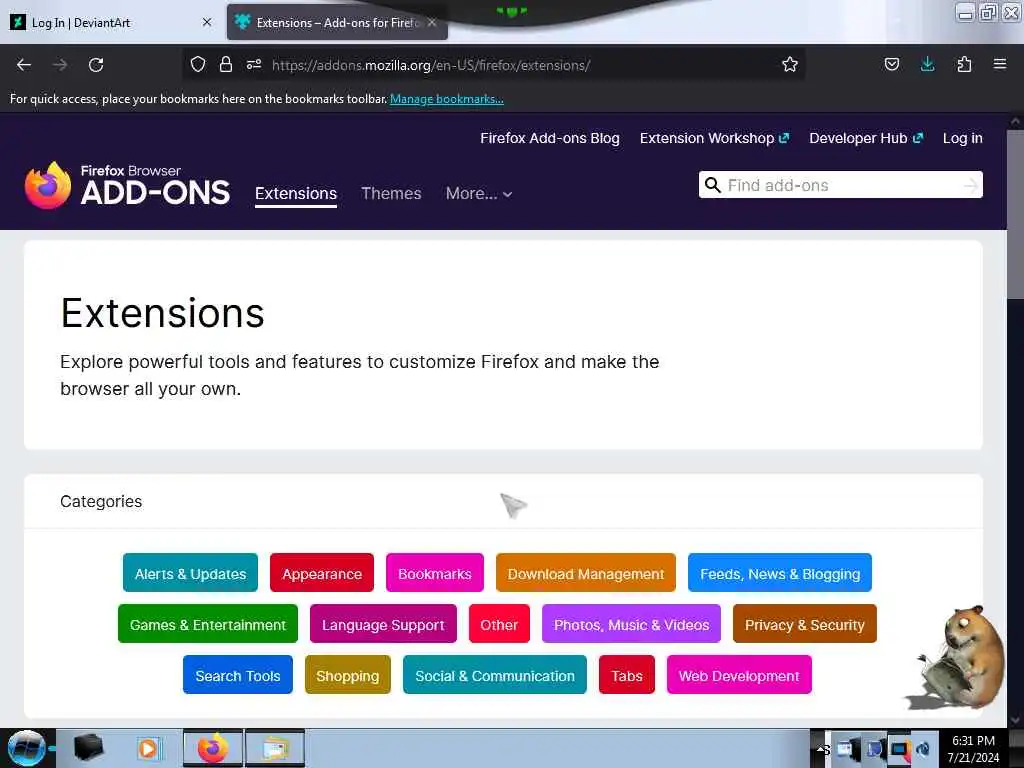Screen dimensions: 1024x768
Task: Click the forward navigation arrow
Action: coord(59,65)
